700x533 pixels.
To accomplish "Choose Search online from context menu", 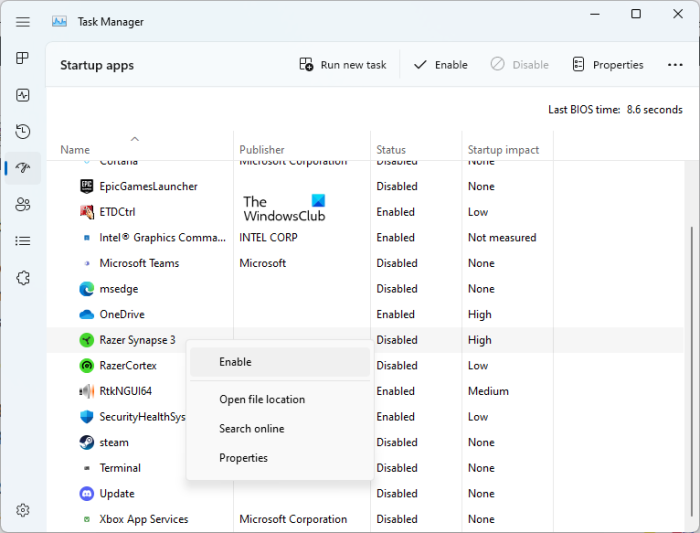I will (x=251, y=429).
